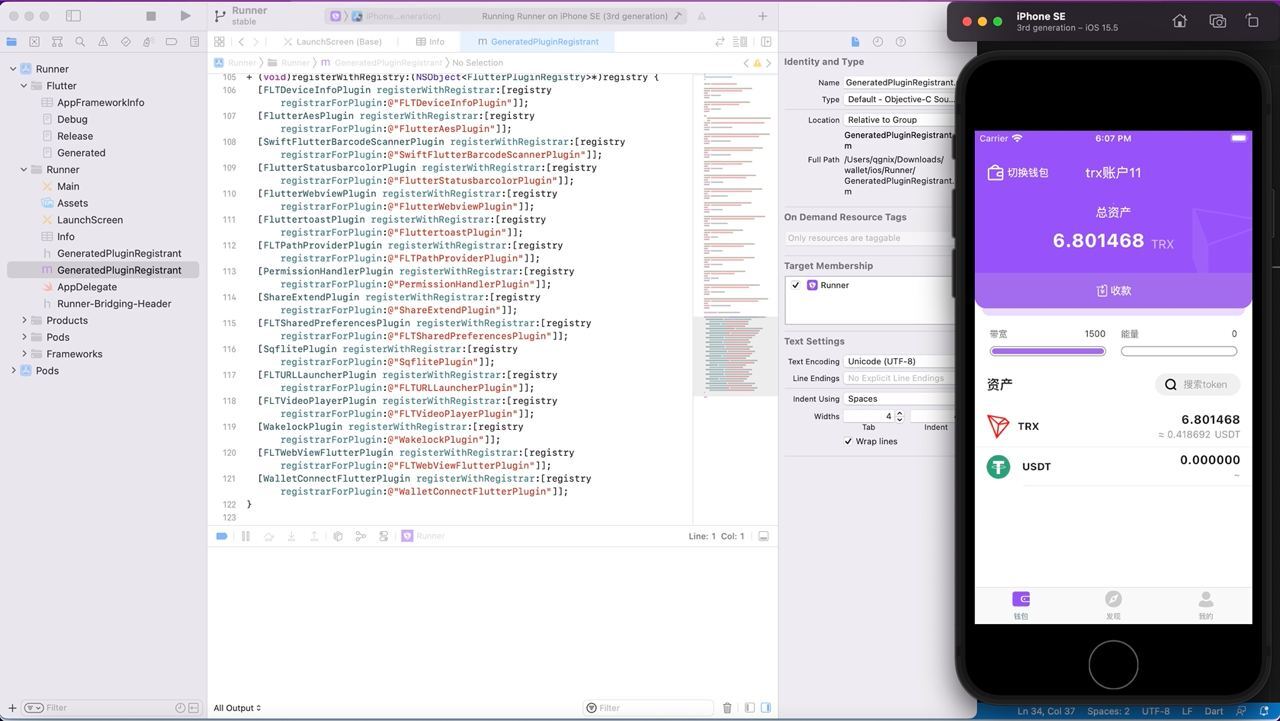The width and height of the screenshot is (1280, 721).
Task: Go back in editor history
Action: [241, 42]
